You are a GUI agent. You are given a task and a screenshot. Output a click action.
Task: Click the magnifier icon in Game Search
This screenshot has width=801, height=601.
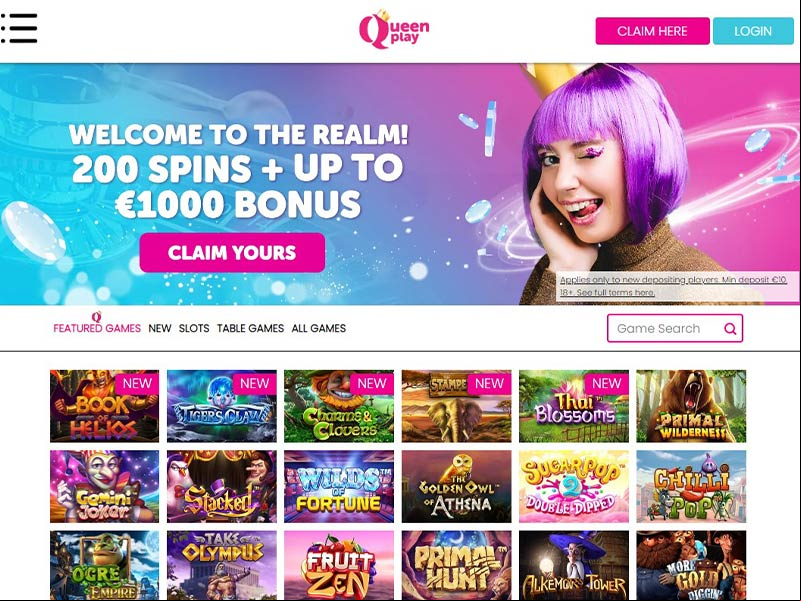point(730,329)
